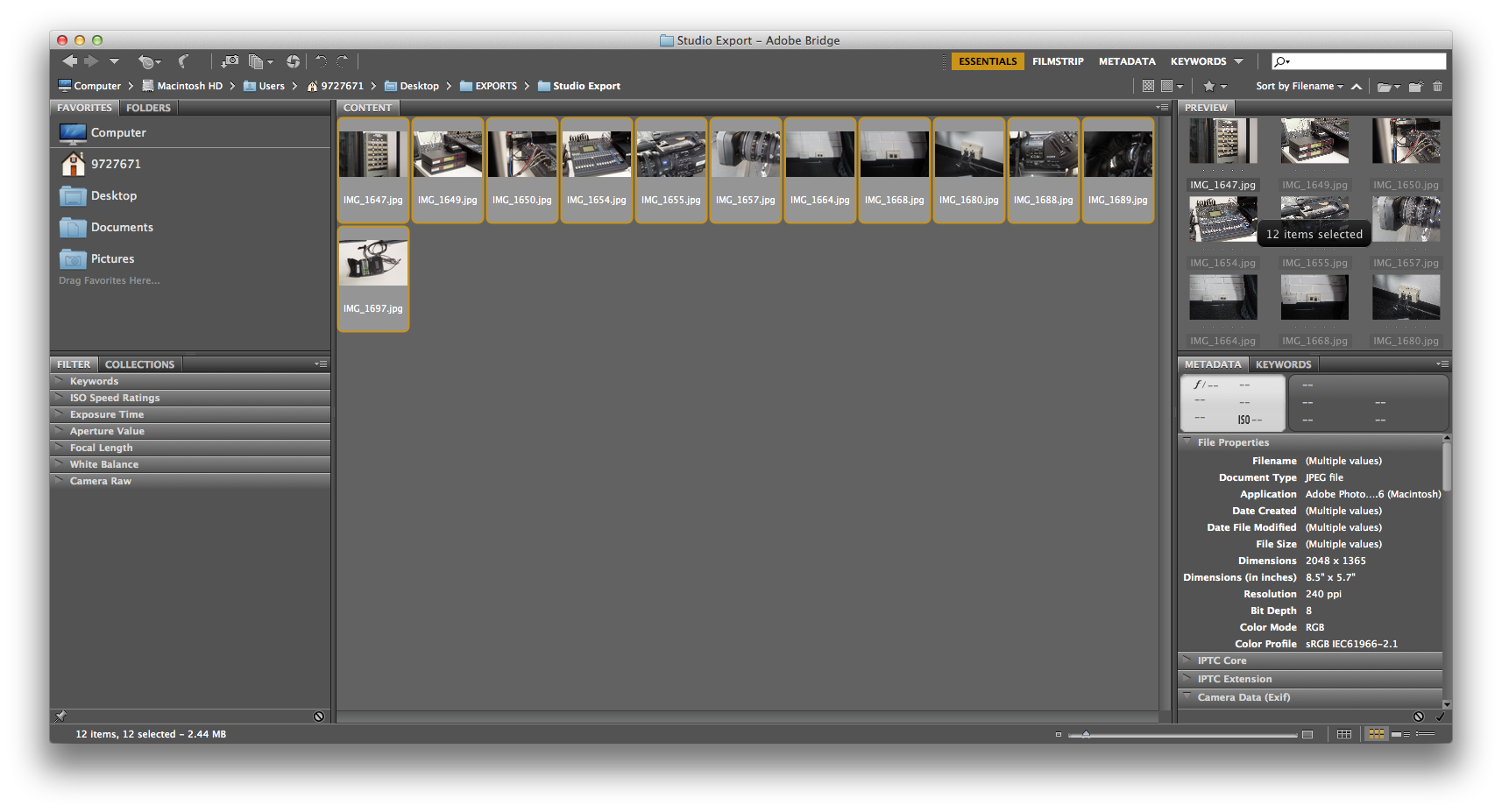
Task: Open filter by rating star menu
Action: [1215, 86]
